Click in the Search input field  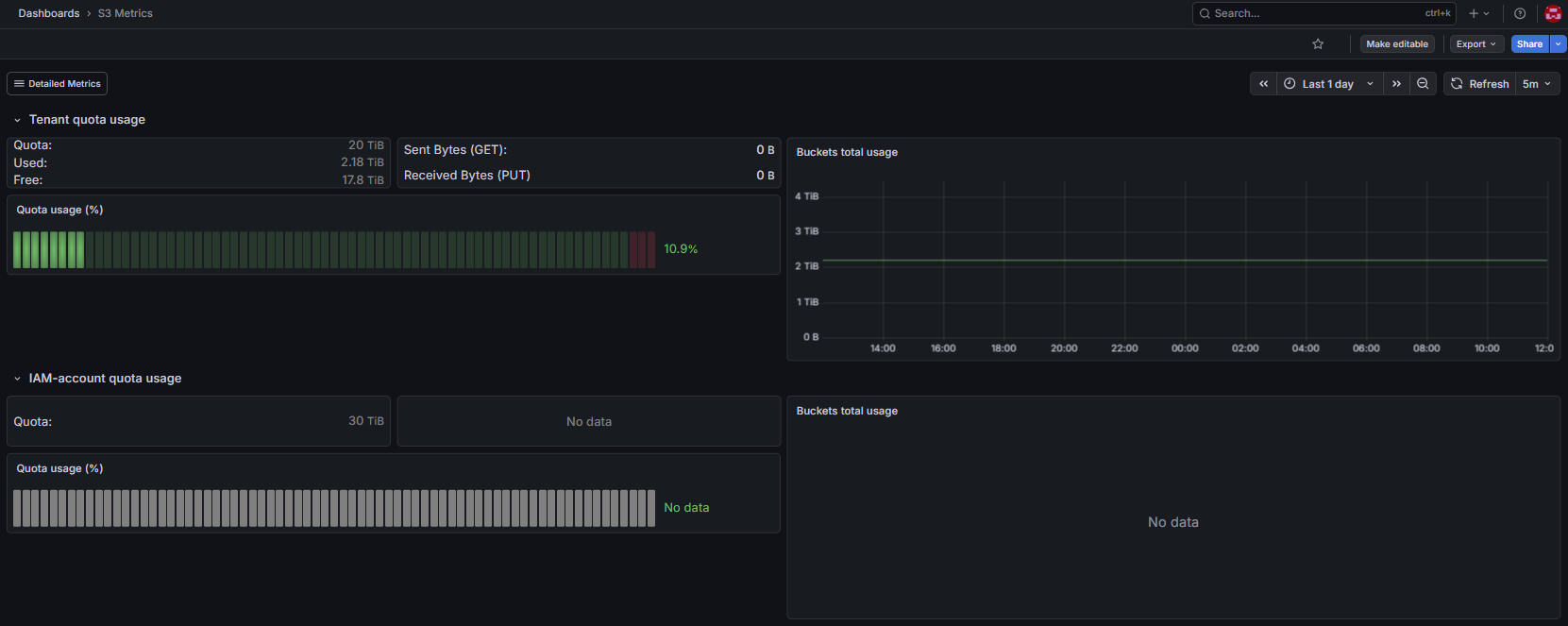[x=1324, y=13]
